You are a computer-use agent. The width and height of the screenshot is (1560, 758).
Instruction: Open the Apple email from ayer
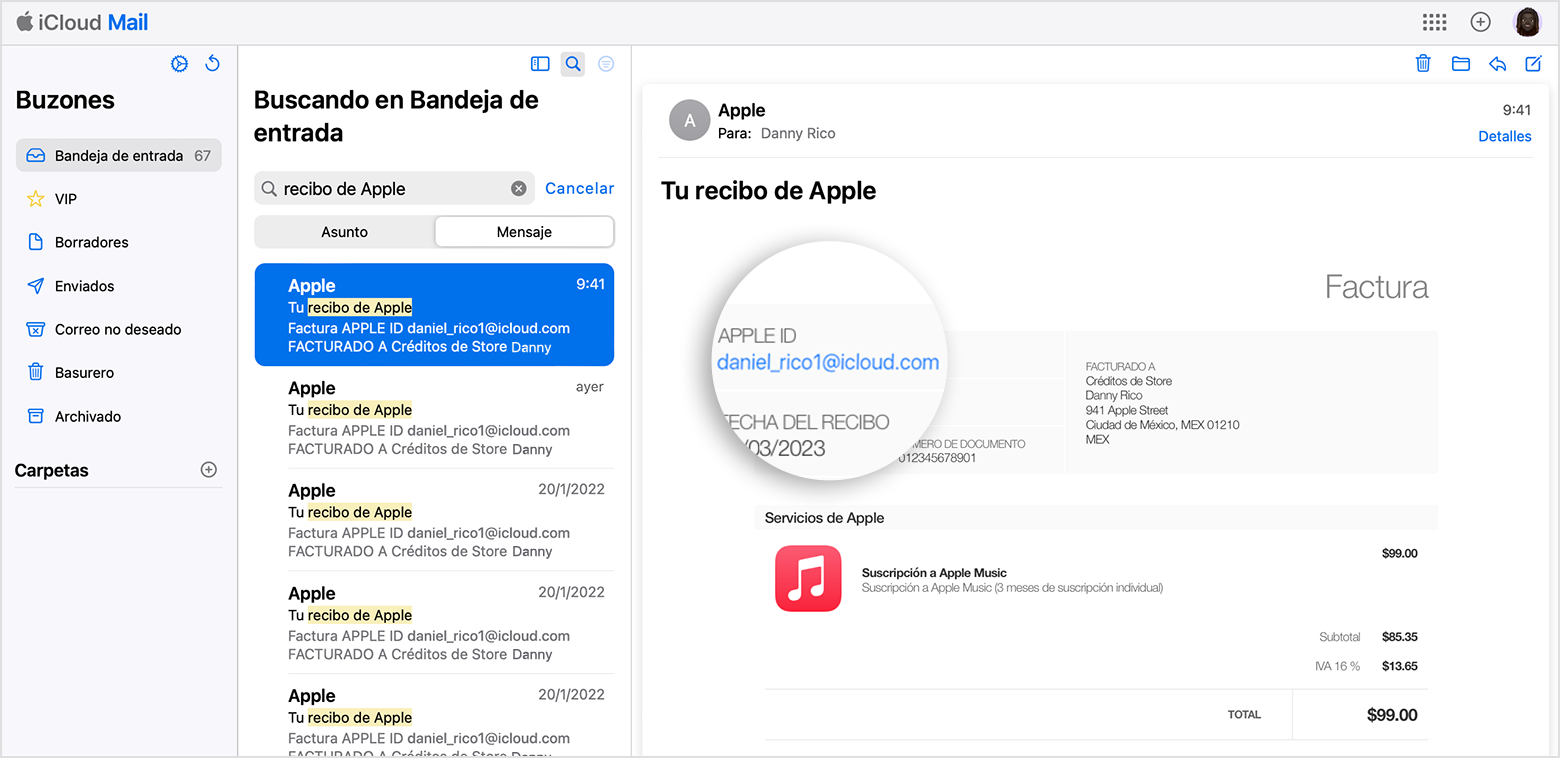click(x=434, y=418)
